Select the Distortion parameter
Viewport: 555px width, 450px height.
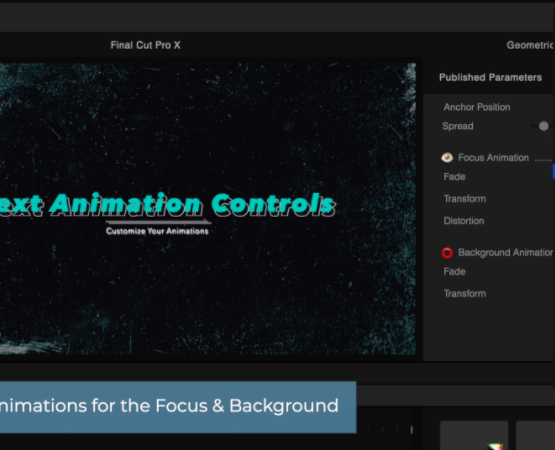tap(464, 221)
